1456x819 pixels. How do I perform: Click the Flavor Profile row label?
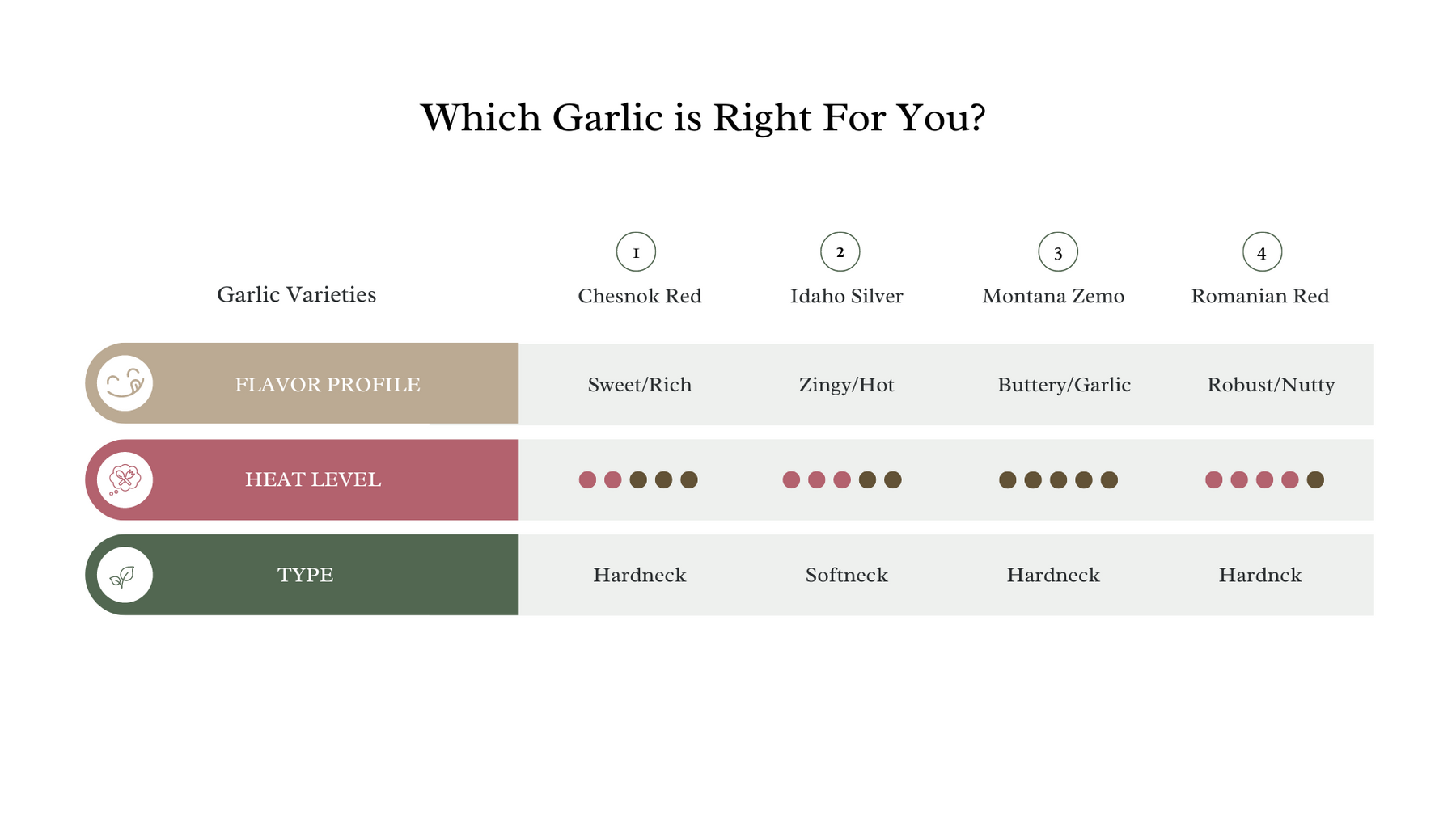pos(327,384)
